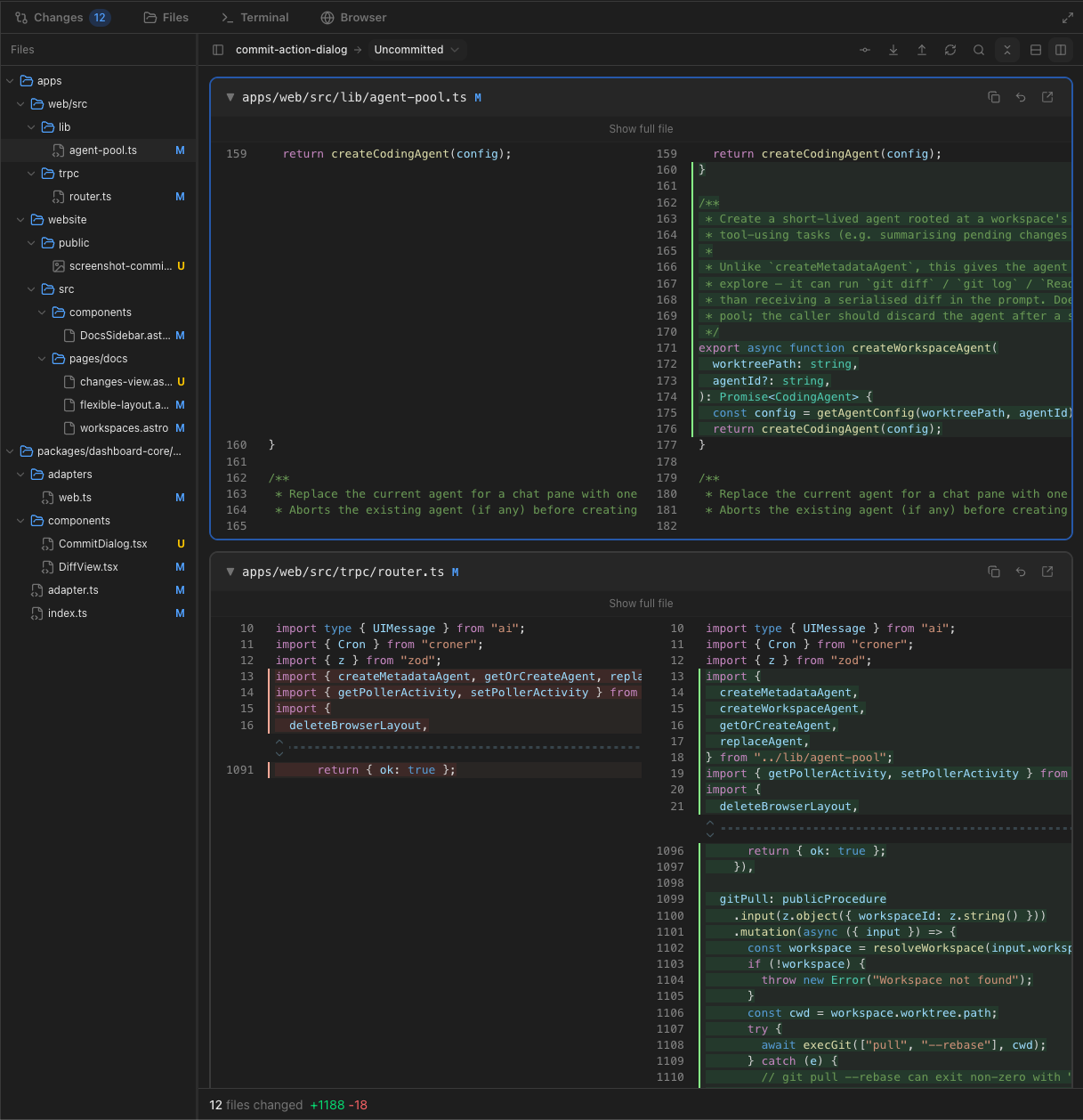This screenshot has height=1120, width=1083.
Task: Toggle the sidebar panel icon beside commit-action-dialog
Action: [x=218, y=50]
